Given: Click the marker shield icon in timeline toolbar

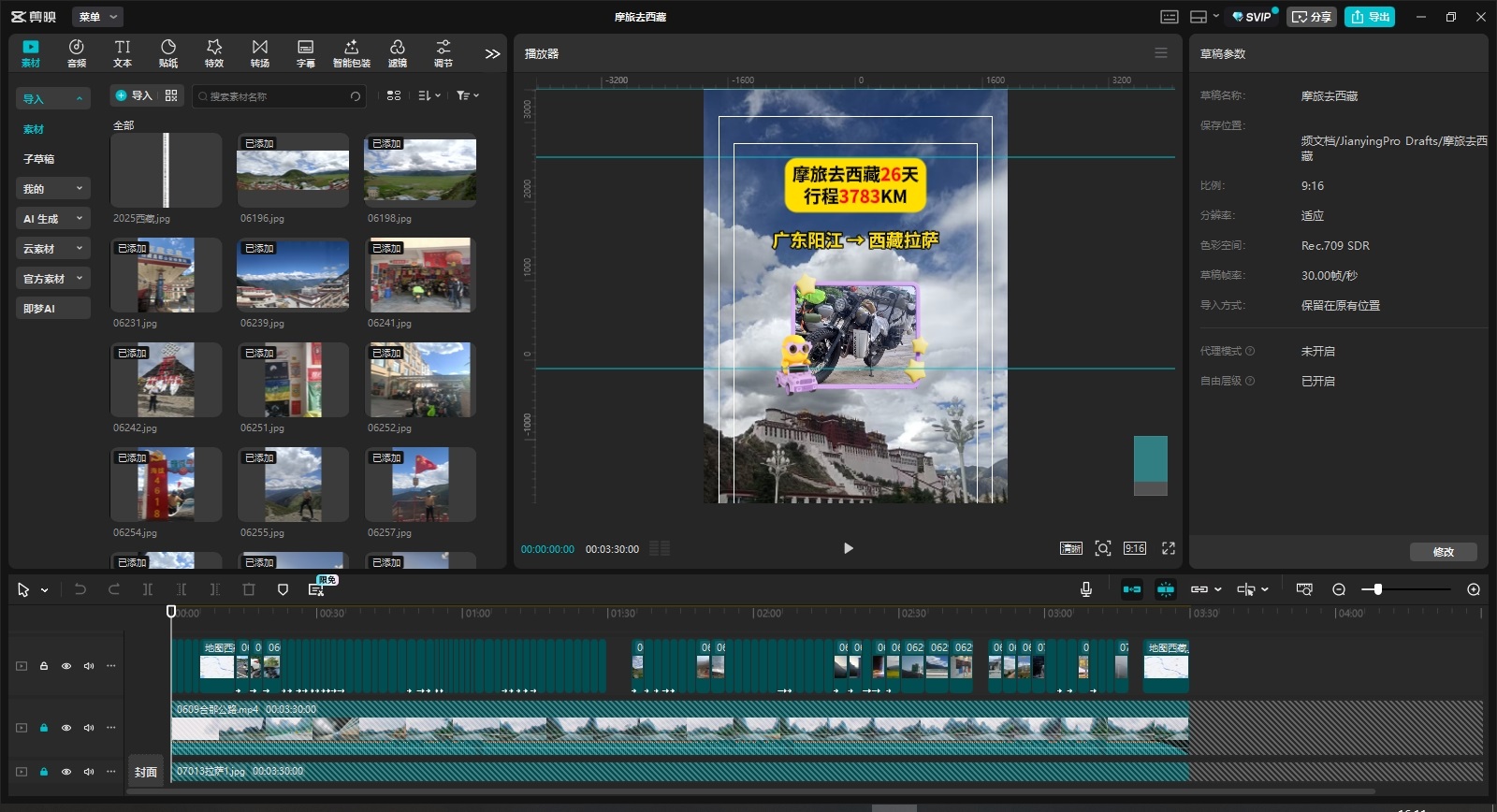Looking at the screenshot, I should click(283, 589).
